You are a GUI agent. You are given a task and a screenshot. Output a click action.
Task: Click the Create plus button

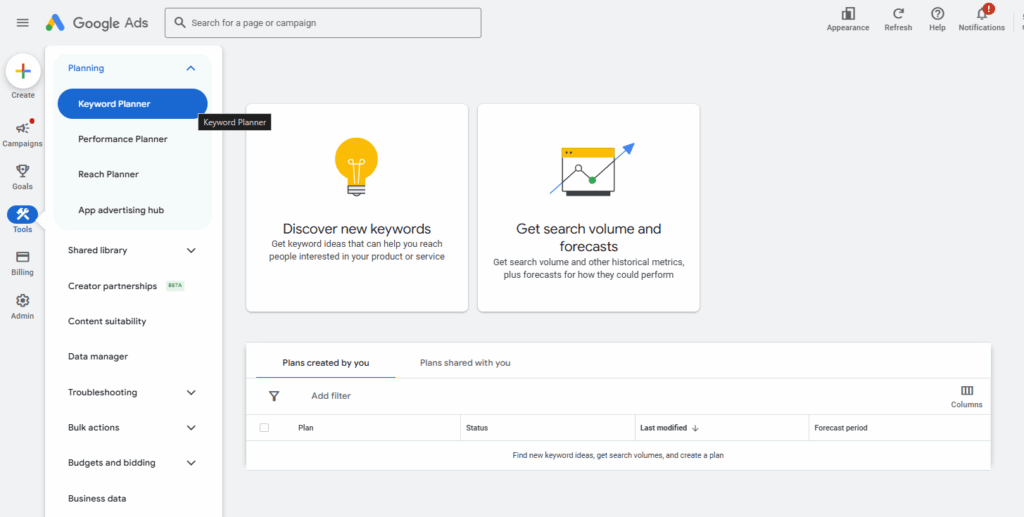click(23, 72)
